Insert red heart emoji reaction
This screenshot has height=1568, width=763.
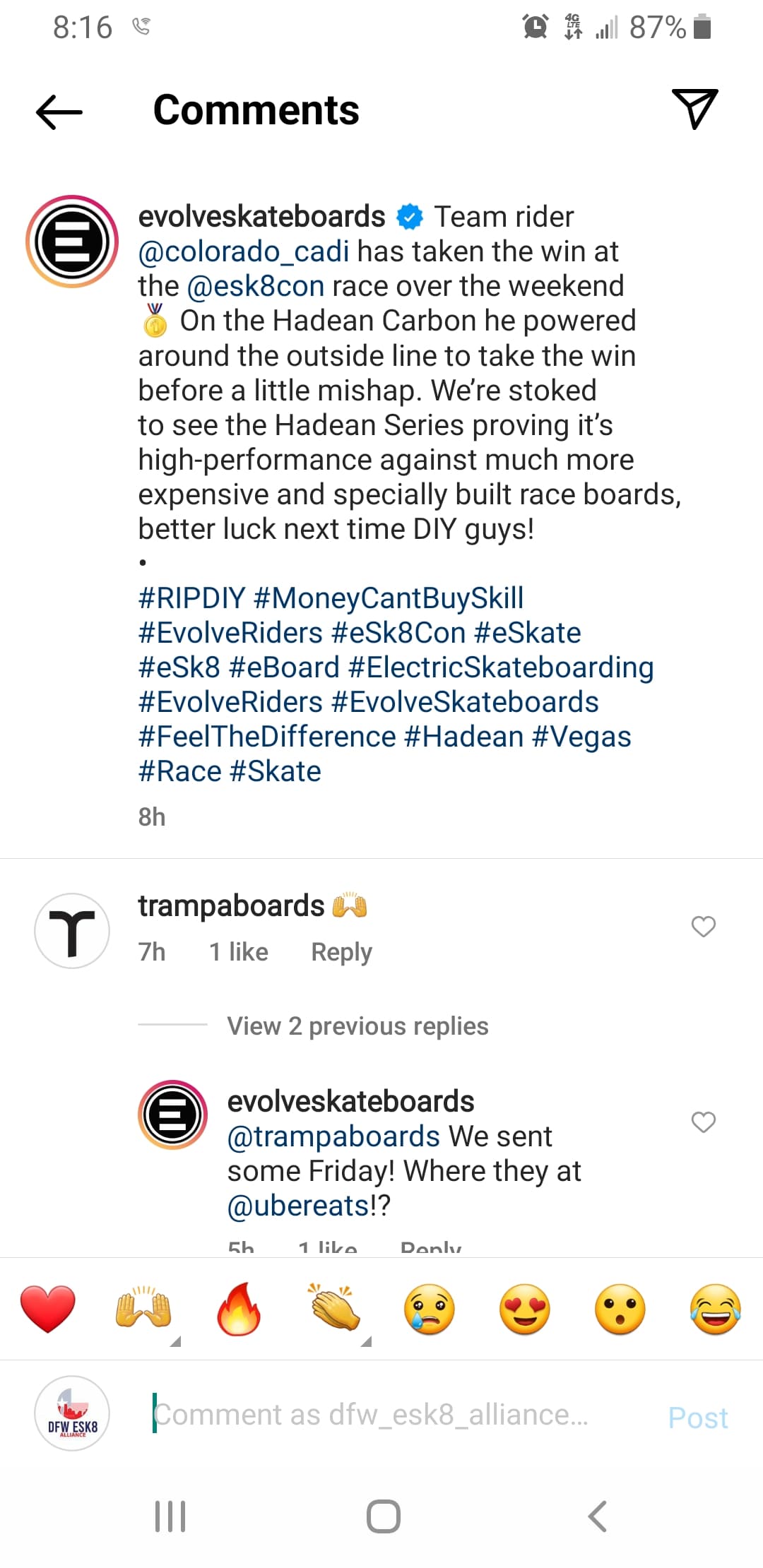pos(47,1309)
